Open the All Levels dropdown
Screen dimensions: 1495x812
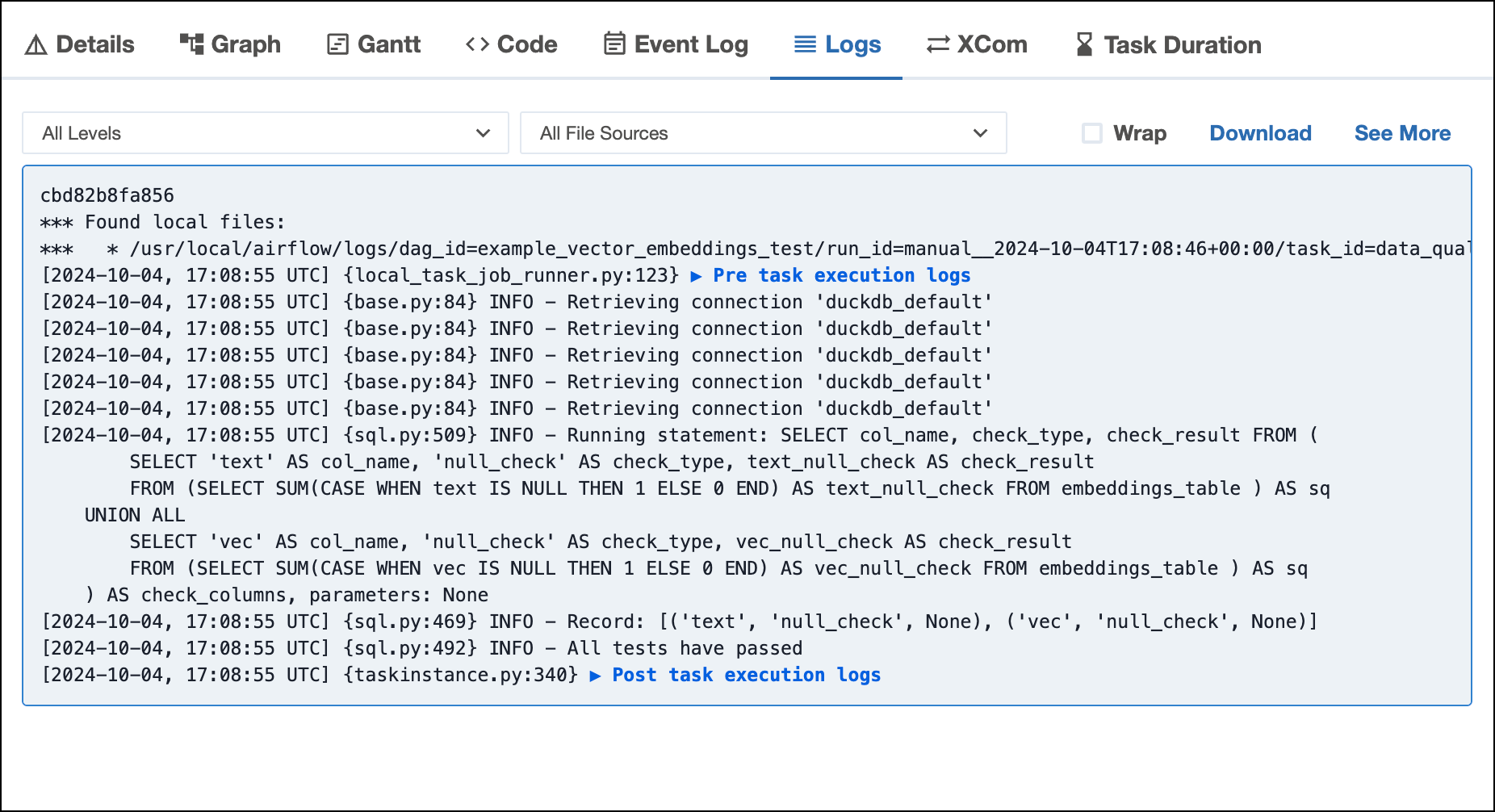265,133
